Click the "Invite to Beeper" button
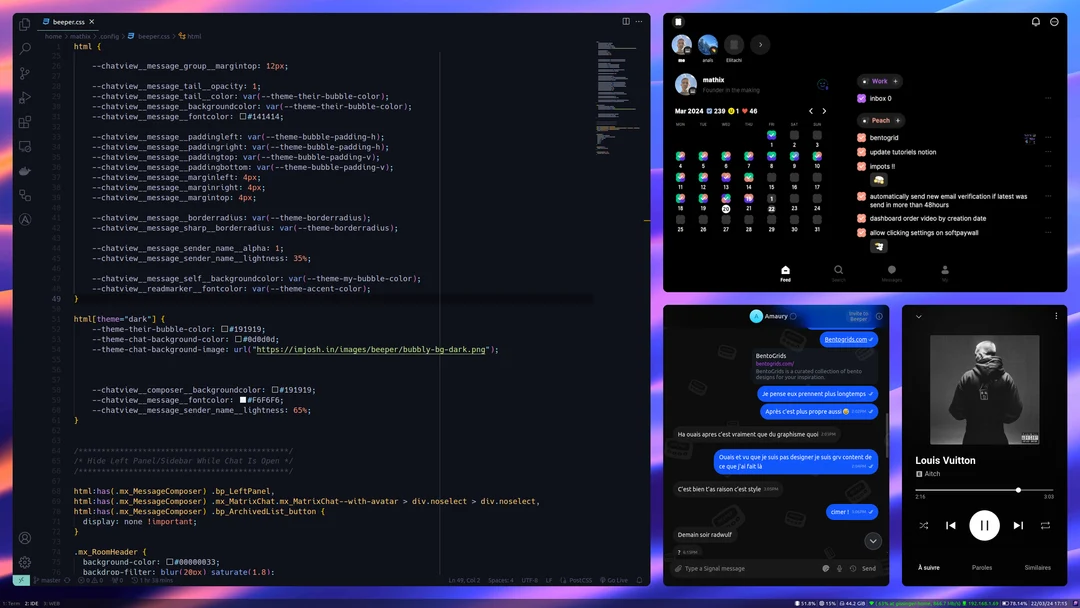The image size is (1080, 608). [858, 316]
